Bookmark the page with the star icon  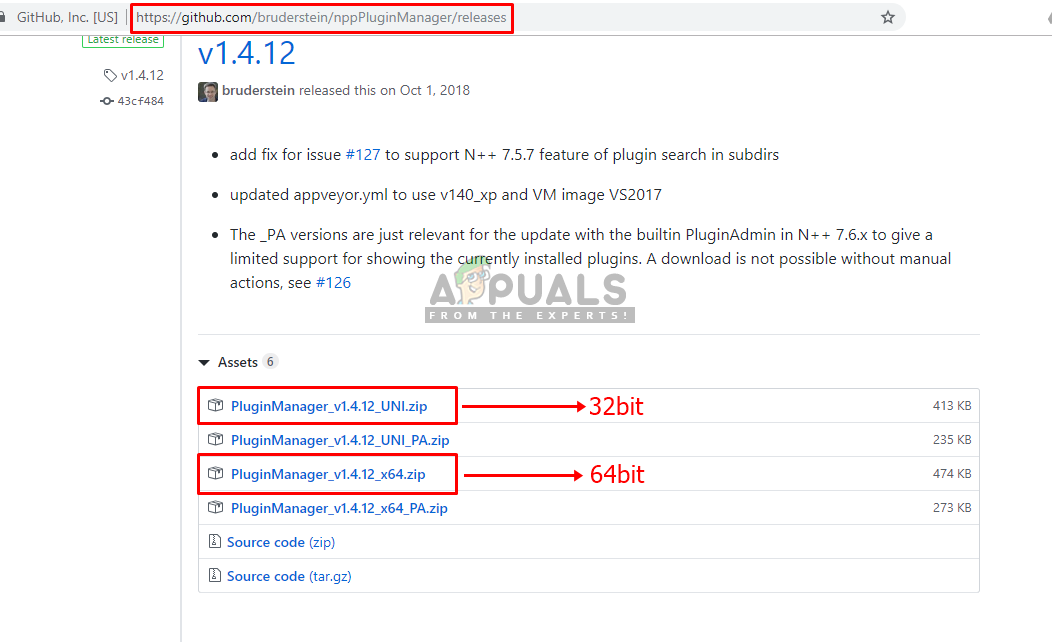(888, 17)
